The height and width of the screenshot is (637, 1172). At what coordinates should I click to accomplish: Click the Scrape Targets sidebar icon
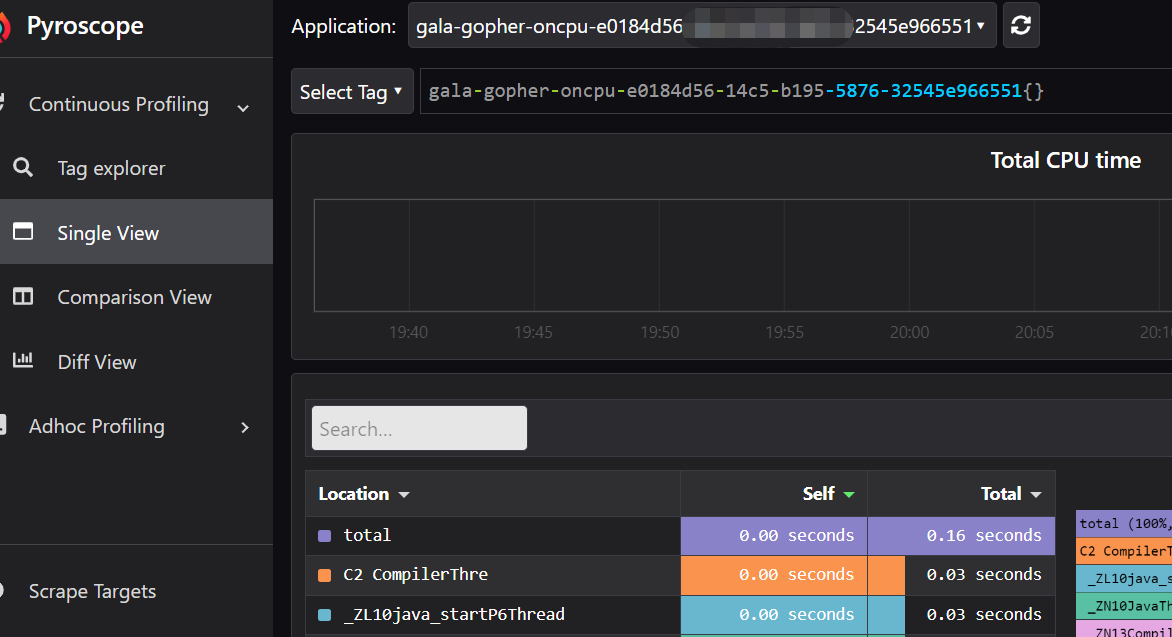(x=4, y=591)
